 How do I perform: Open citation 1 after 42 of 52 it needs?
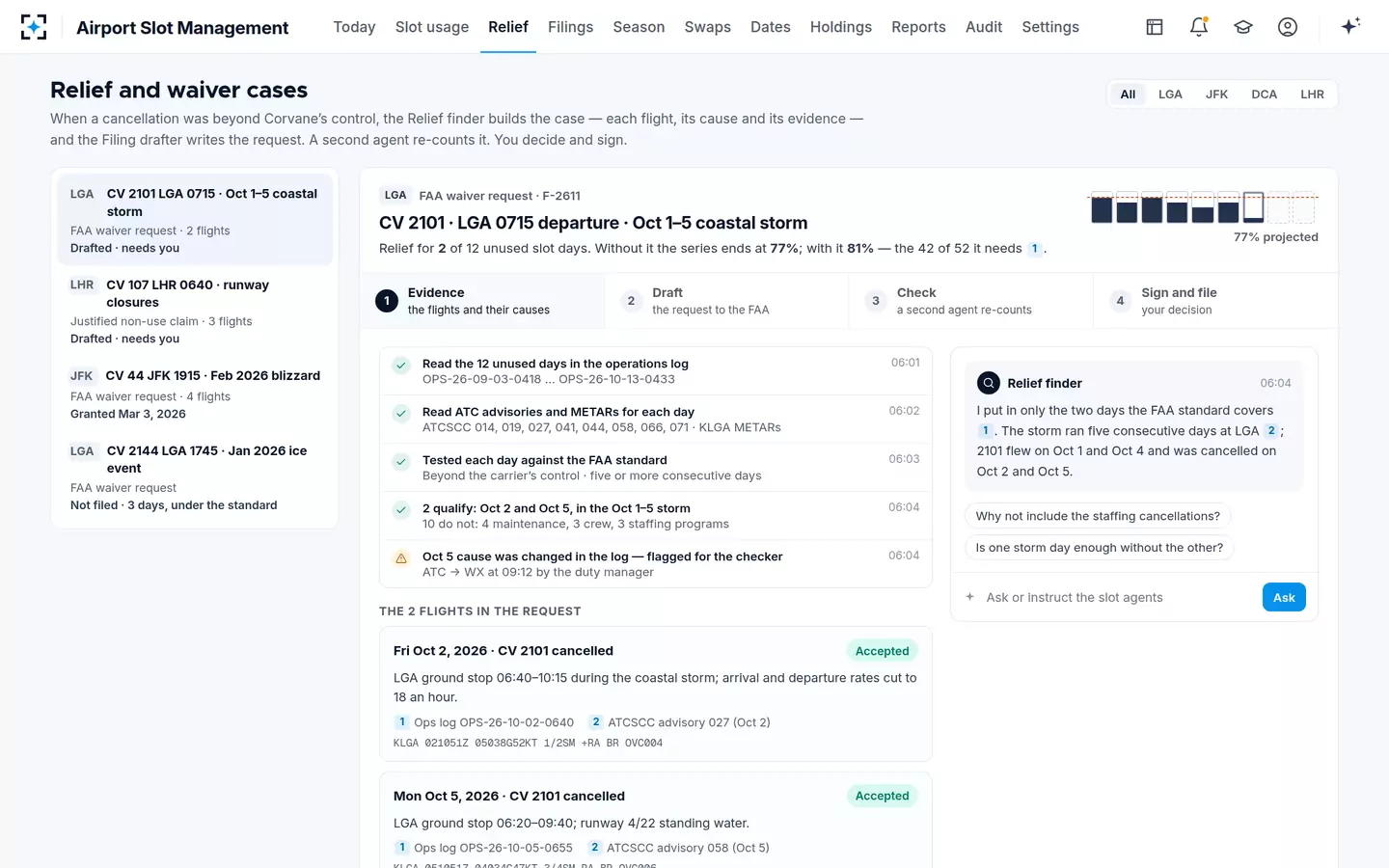click(x=1035, y=248)
